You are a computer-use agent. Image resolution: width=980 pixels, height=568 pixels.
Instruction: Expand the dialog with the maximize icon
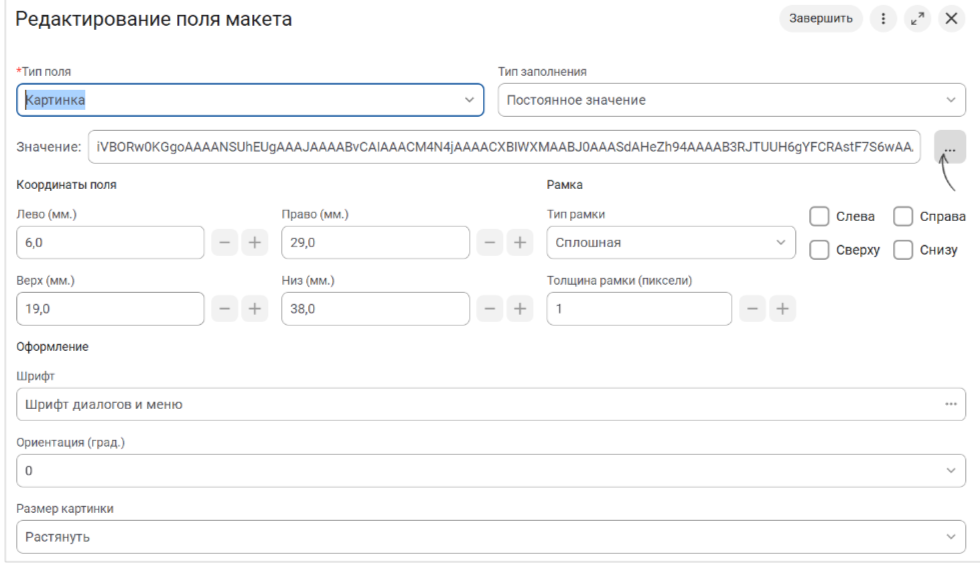click(x=918, y=19)
